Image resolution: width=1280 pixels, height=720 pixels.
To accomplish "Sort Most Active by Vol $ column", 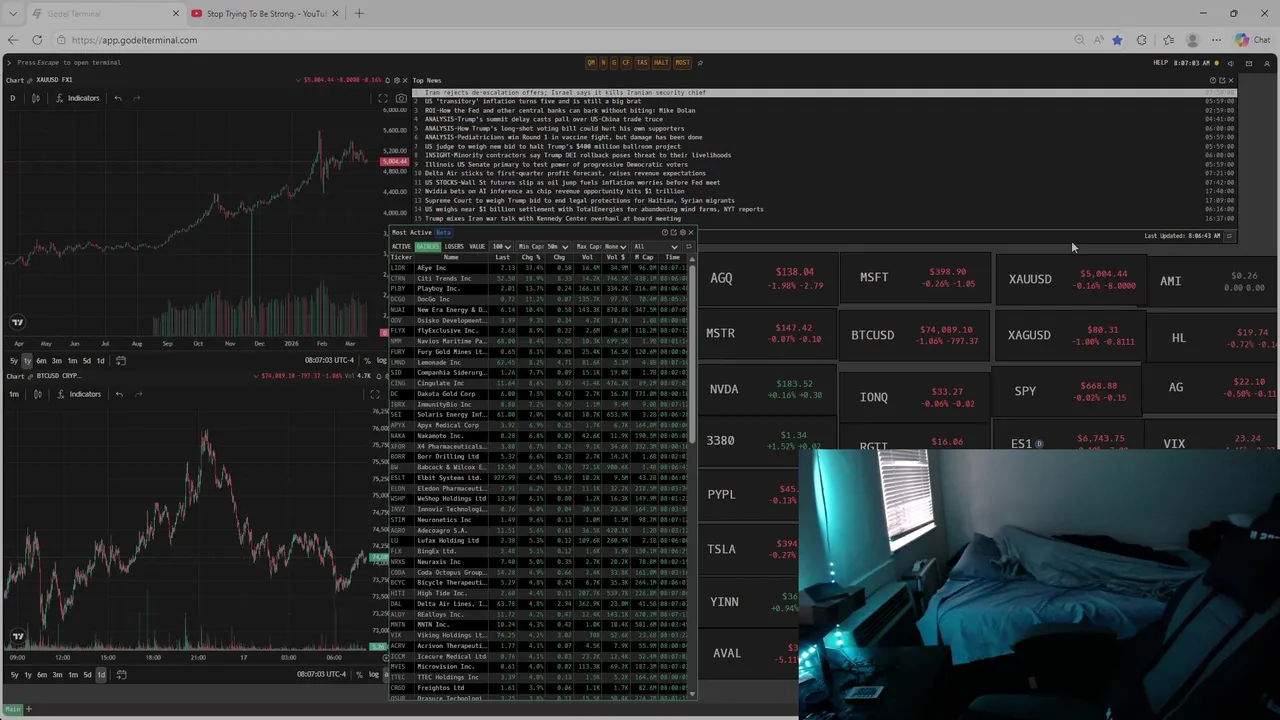I will point(616,257).
